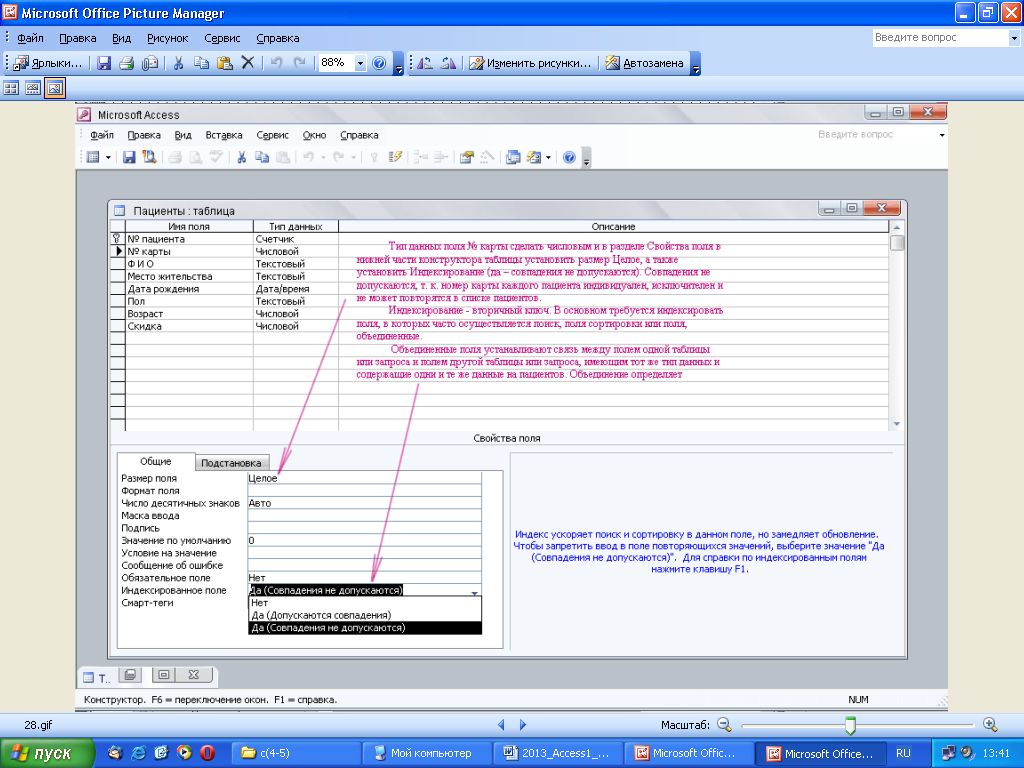Image resolution: width=1024 pixels, height=768 pixels.
Task: Open the Сервис menu of Picture Manager
Action: [222, 38]
